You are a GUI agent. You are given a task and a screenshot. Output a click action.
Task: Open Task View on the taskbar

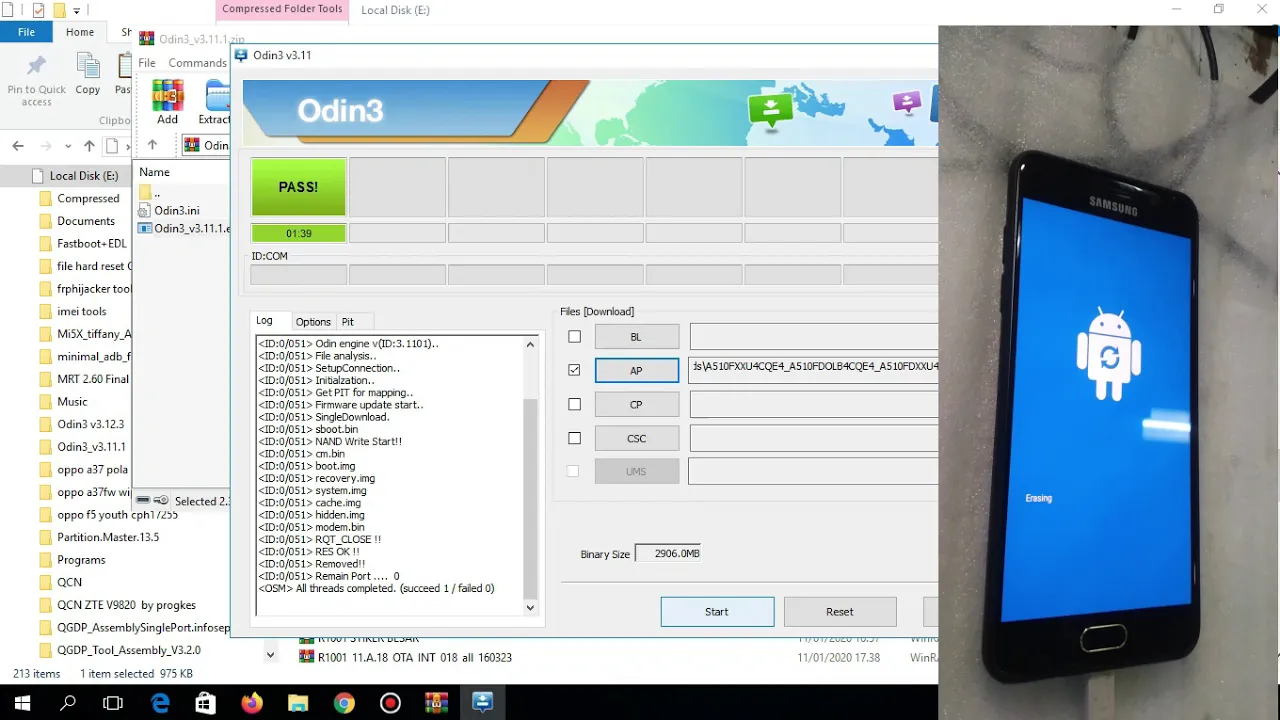[113, 703]
